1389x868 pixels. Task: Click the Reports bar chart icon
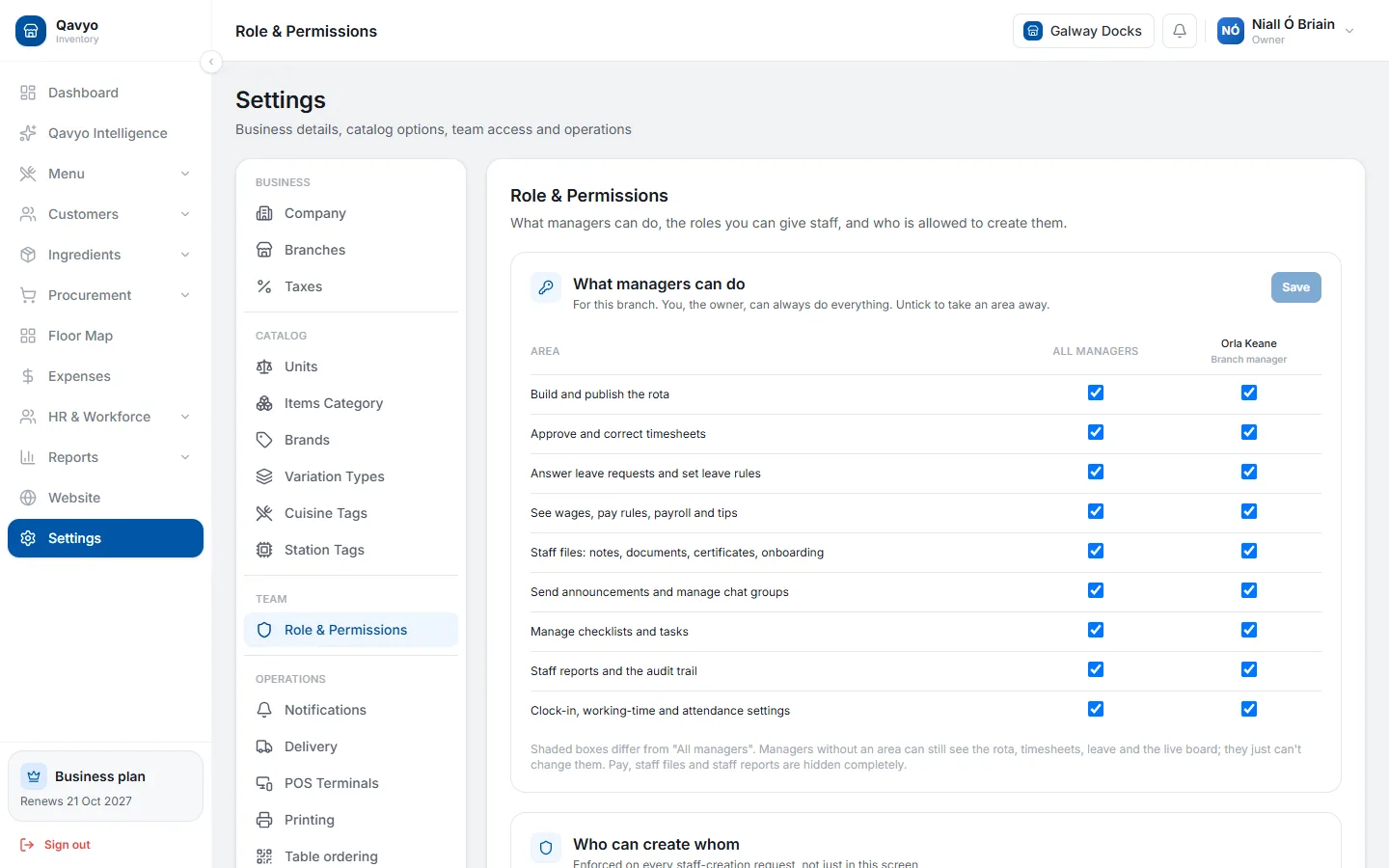(28, 457)
